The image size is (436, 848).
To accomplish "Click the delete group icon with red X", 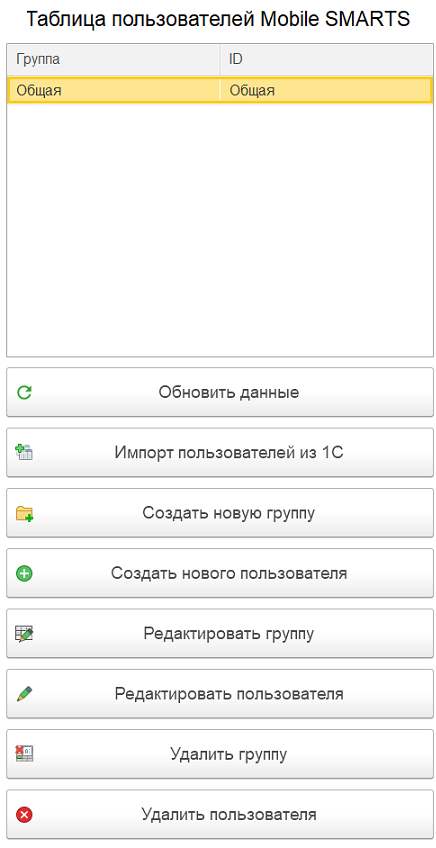I will click(x=24, y=754).
